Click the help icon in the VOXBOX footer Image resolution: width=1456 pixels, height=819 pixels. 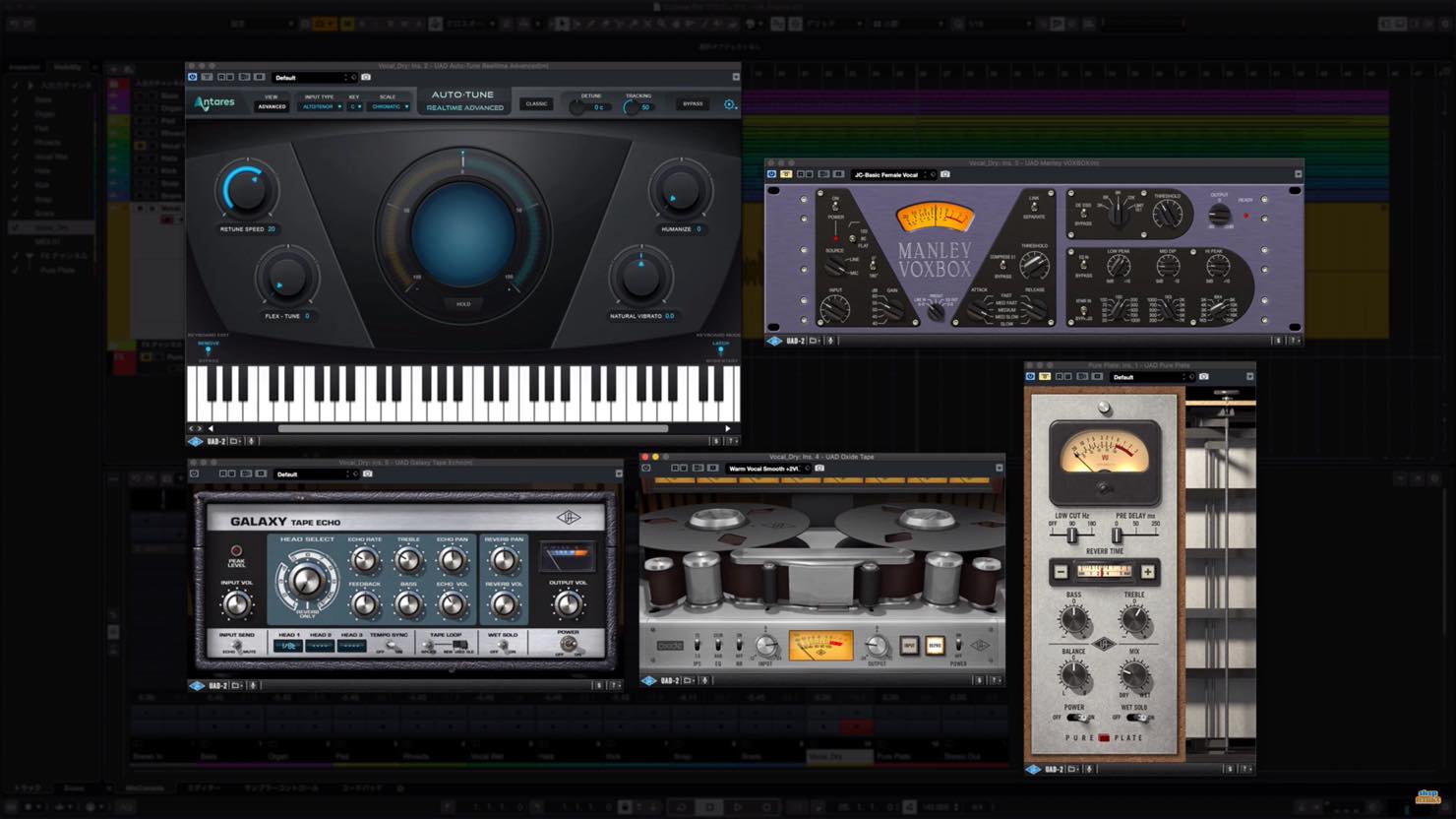pos(1293,341)
